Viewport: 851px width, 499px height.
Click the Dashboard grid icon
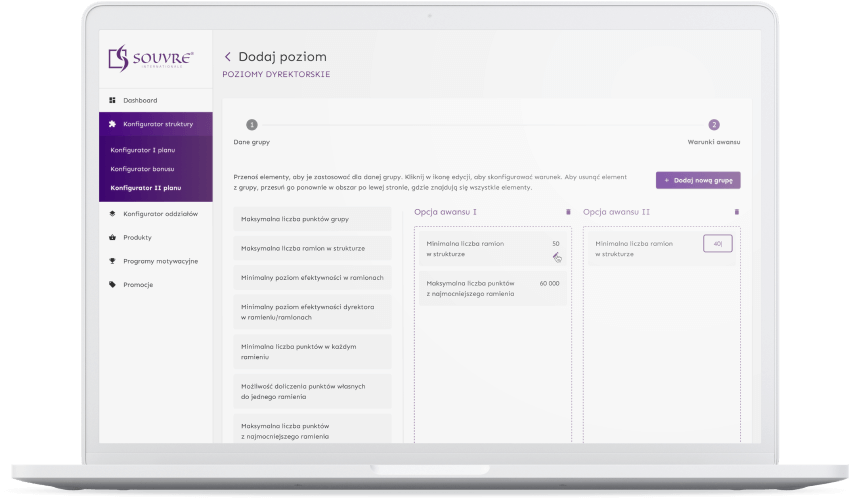click(112, 101)
